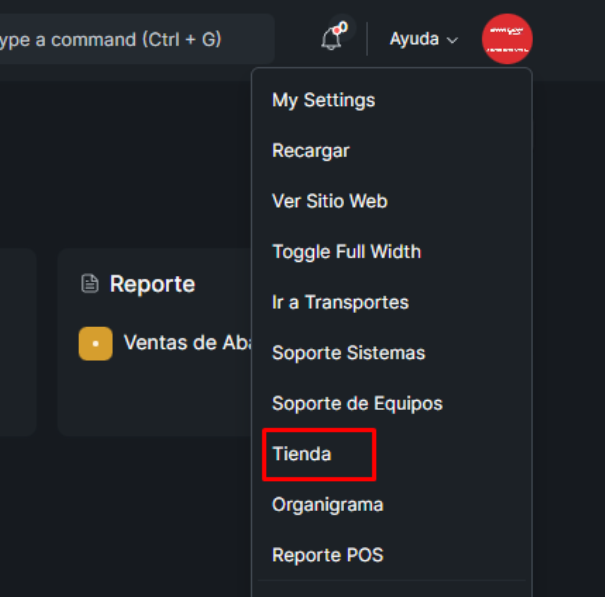Select Ir a Transportes
The image size is (605, 597).
click(x=340, y=302)
